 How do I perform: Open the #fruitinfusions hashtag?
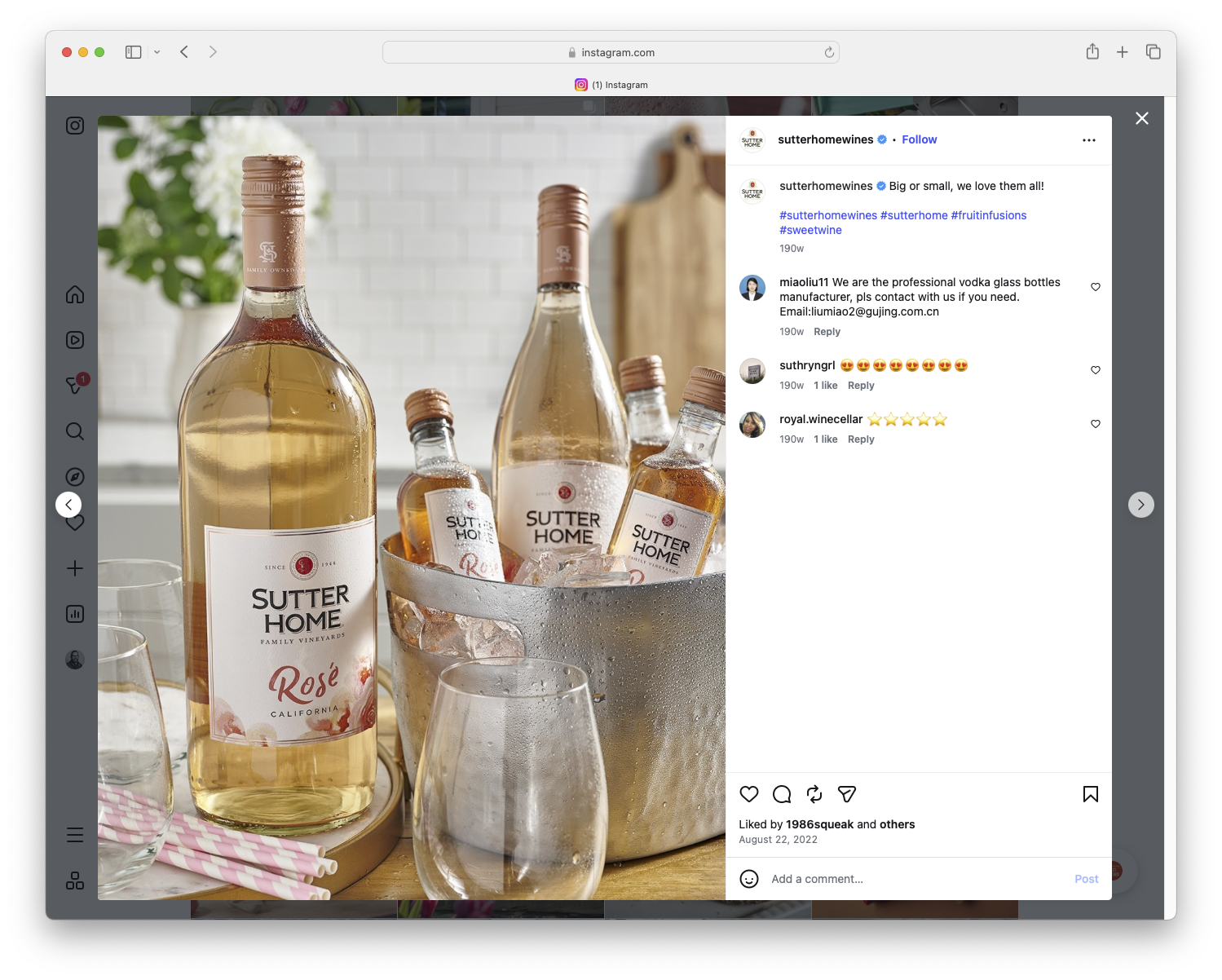click(989, 215)
